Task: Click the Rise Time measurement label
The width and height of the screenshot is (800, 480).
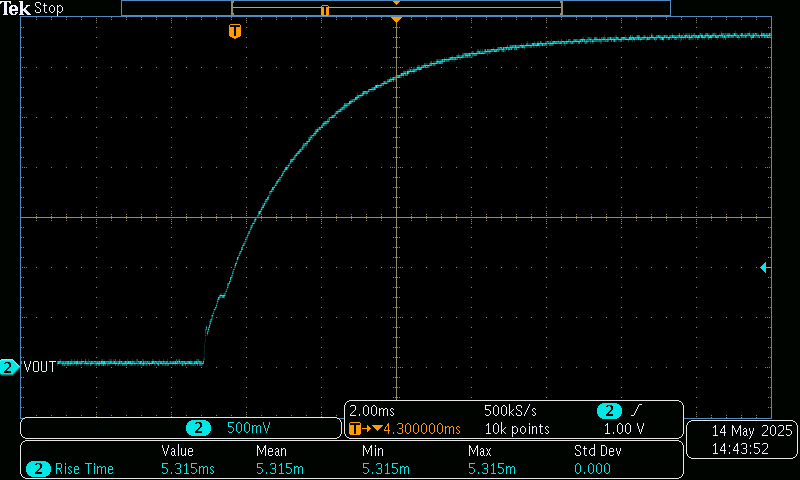Action: 84,469
